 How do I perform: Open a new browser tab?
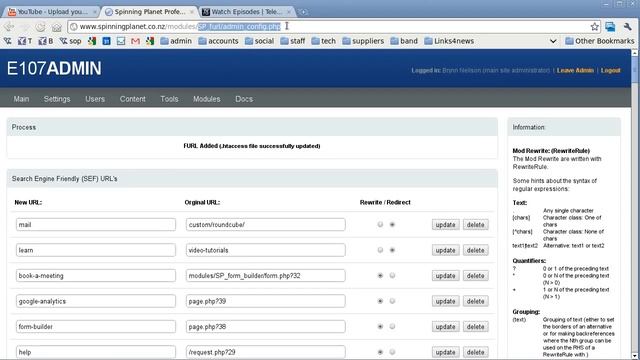[x=303, y=12]
